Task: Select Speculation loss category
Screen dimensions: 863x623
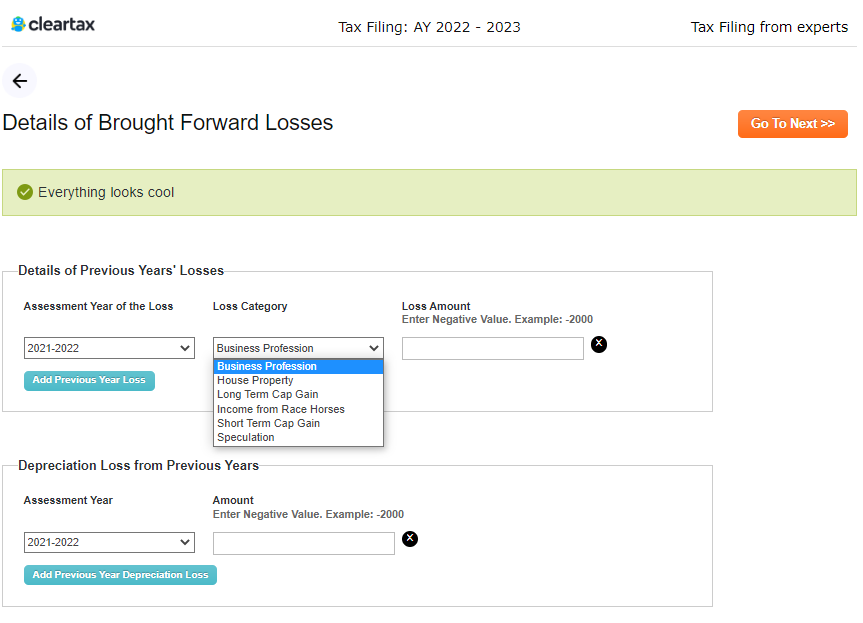Action: [x=298, y=438]
